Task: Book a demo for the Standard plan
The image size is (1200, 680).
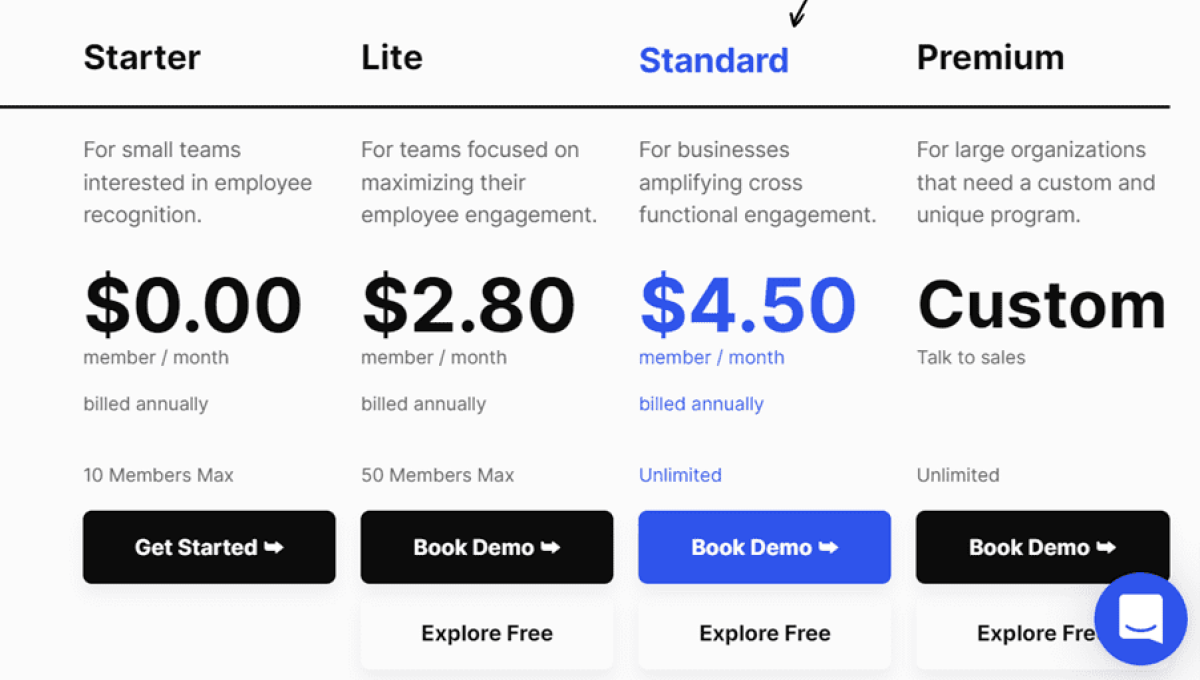Action: (764, 547)
